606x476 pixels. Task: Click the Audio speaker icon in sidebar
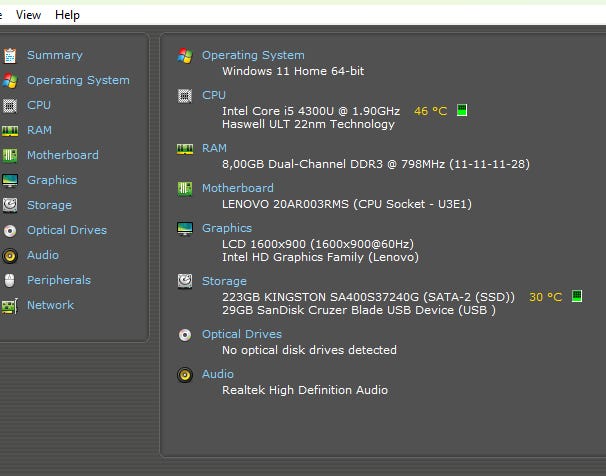pyautogui.click(x=10, y=255)
